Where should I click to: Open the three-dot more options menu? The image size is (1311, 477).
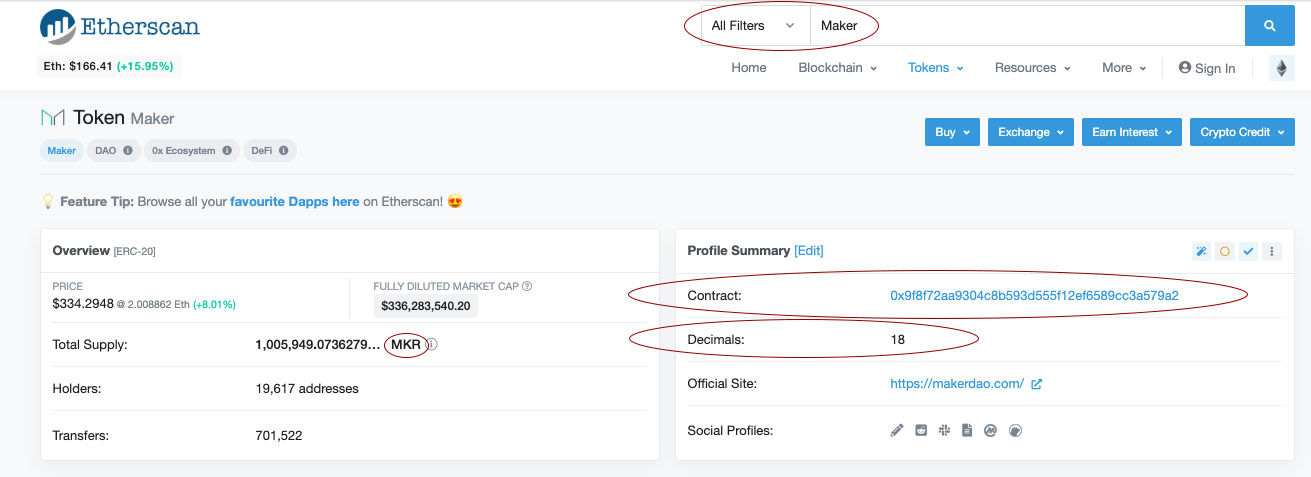click(1272, 251)
